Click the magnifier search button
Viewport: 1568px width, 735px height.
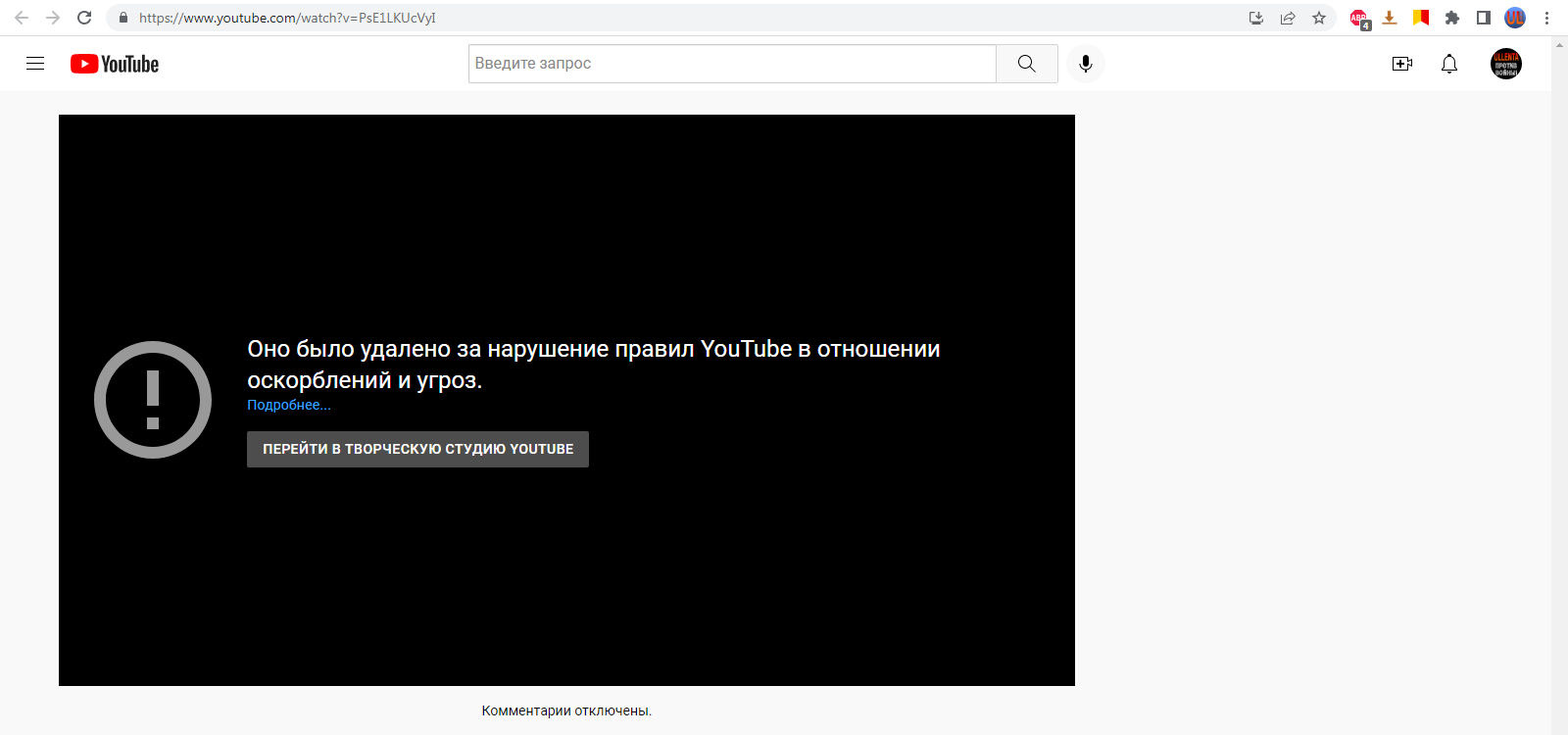coord(1027,64)
